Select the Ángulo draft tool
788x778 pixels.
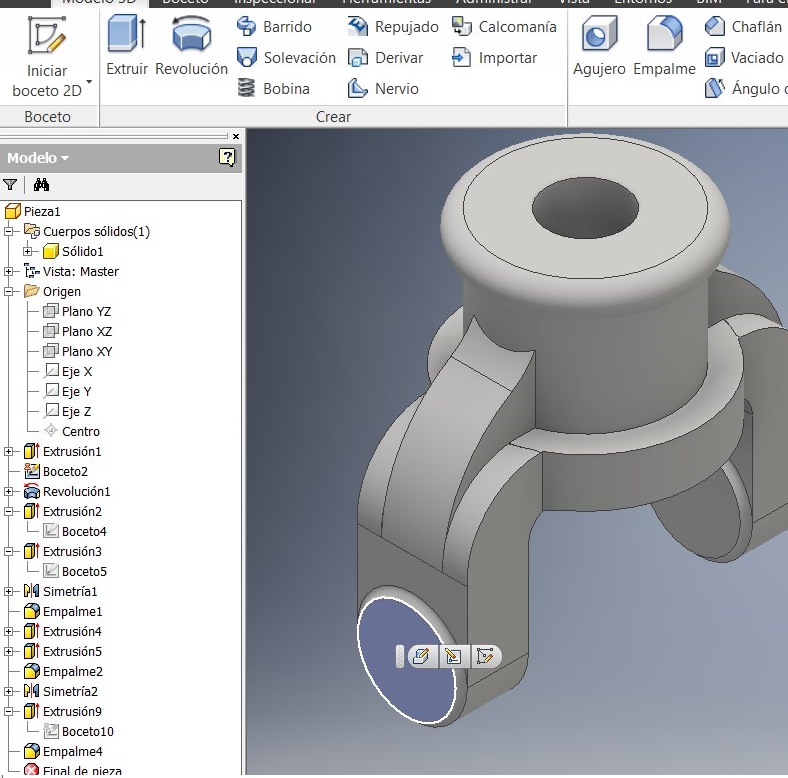pos(746,88)
